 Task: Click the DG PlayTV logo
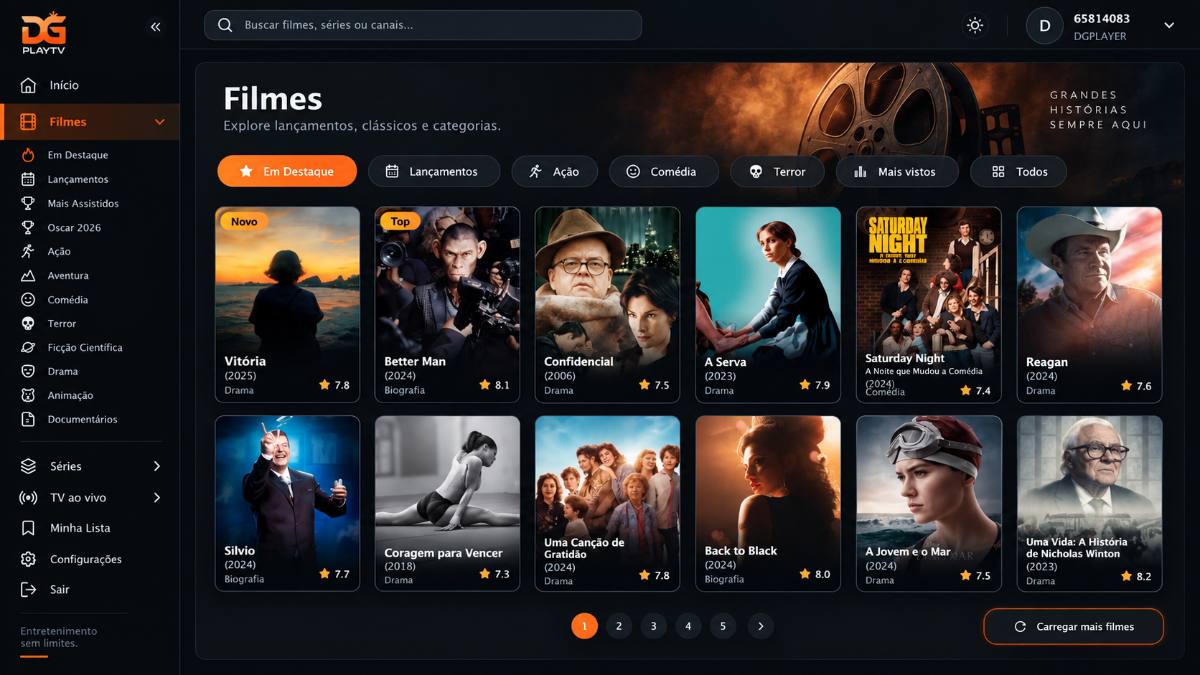pos(43,33)
